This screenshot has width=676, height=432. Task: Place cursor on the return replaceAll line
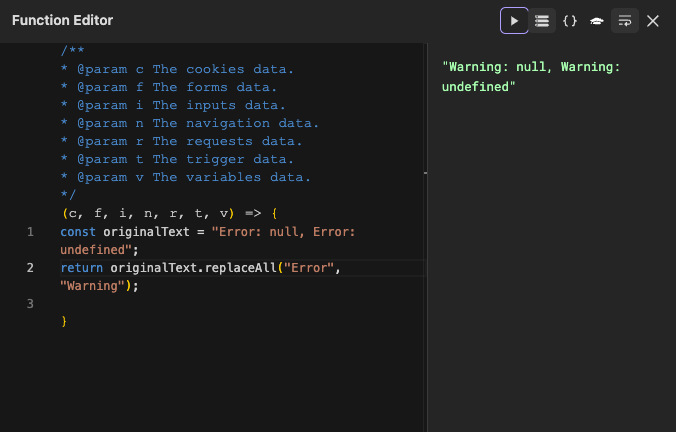point(200,268)
